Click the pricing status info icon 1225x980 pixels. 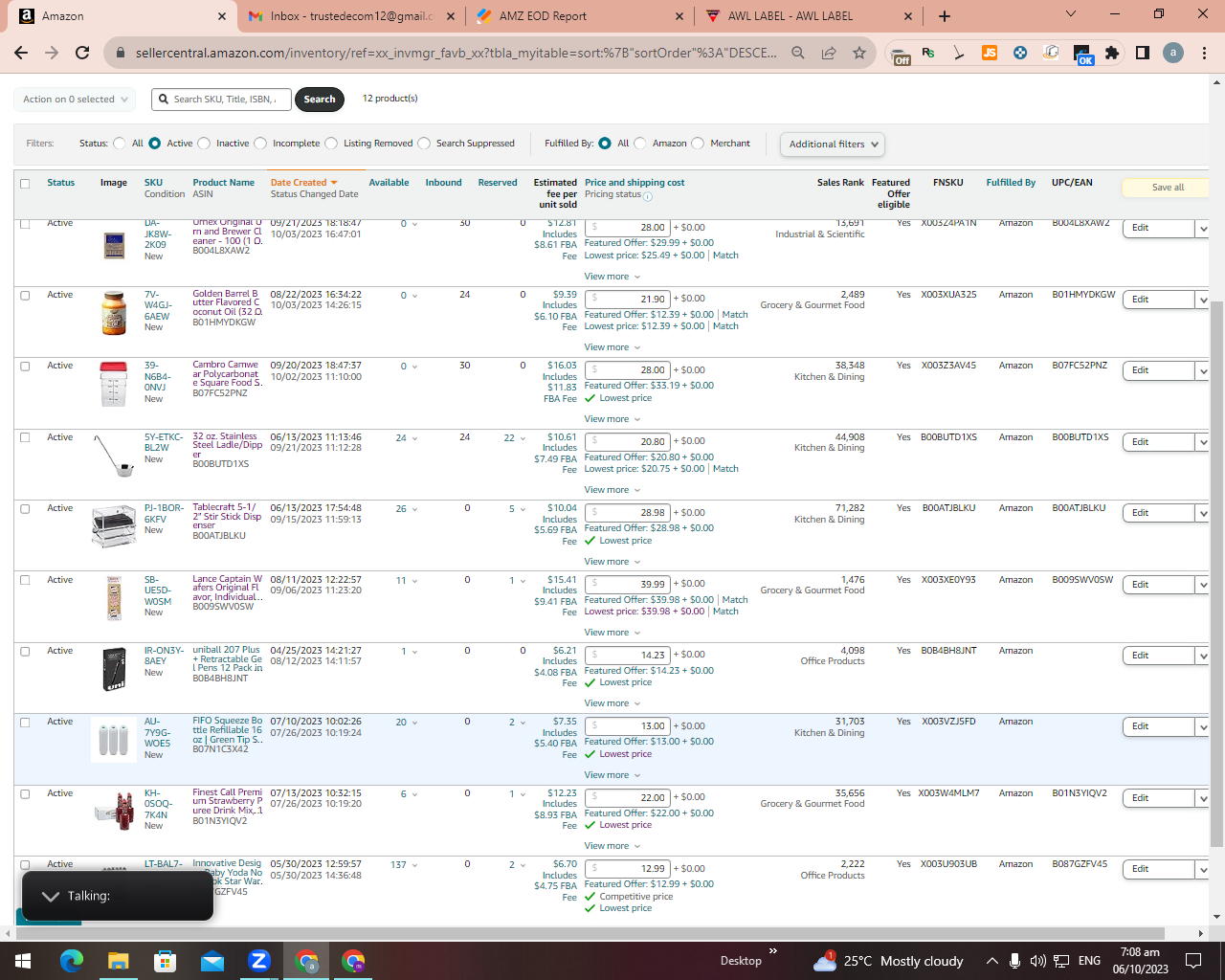pyautogui.click(x=648, y=196)
